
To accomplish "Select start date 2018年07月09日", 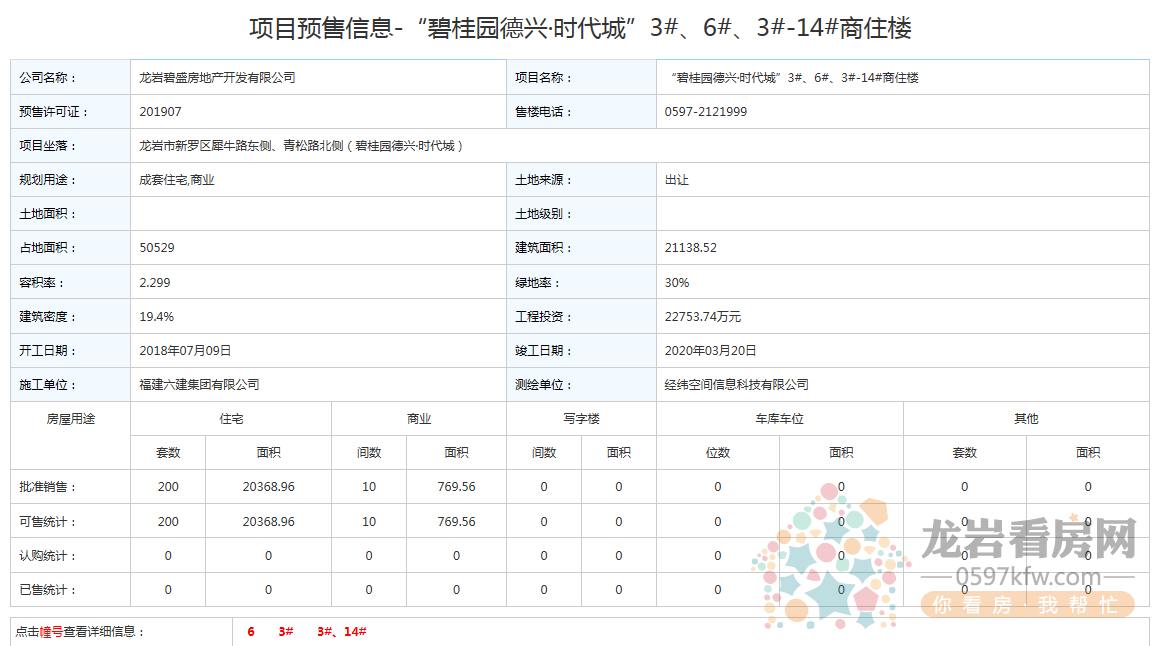I will pos(186,351).
